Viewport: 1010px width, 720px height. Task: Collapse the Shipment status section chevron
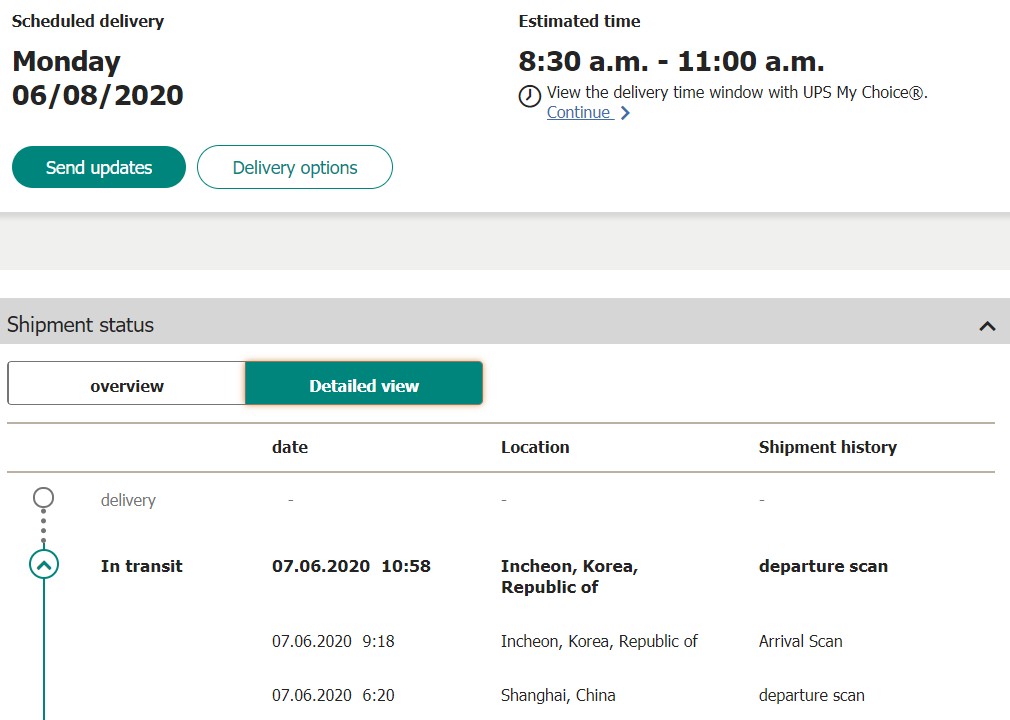[987, 325]
